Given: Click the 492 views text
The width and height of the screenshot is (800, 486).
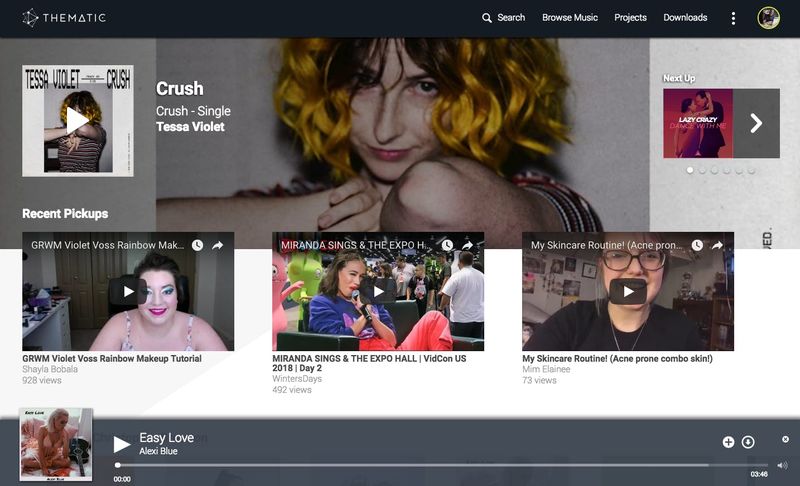Looking at the screenshot, I should (292, 390).
